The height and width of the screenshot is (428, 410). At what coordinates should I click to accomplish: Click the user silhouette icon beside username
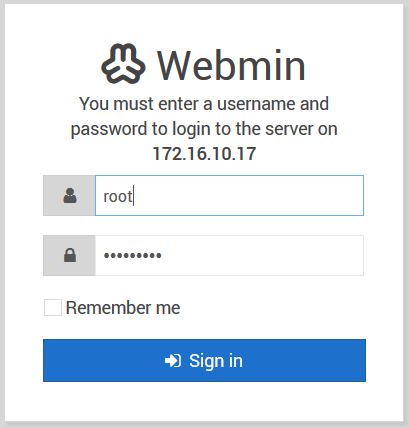click(70, 196)
